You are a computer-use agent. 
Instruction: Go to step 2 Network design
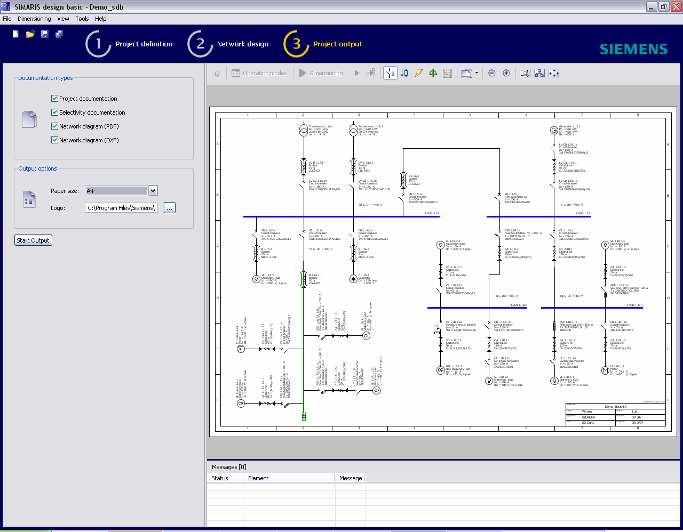(228, 44)
